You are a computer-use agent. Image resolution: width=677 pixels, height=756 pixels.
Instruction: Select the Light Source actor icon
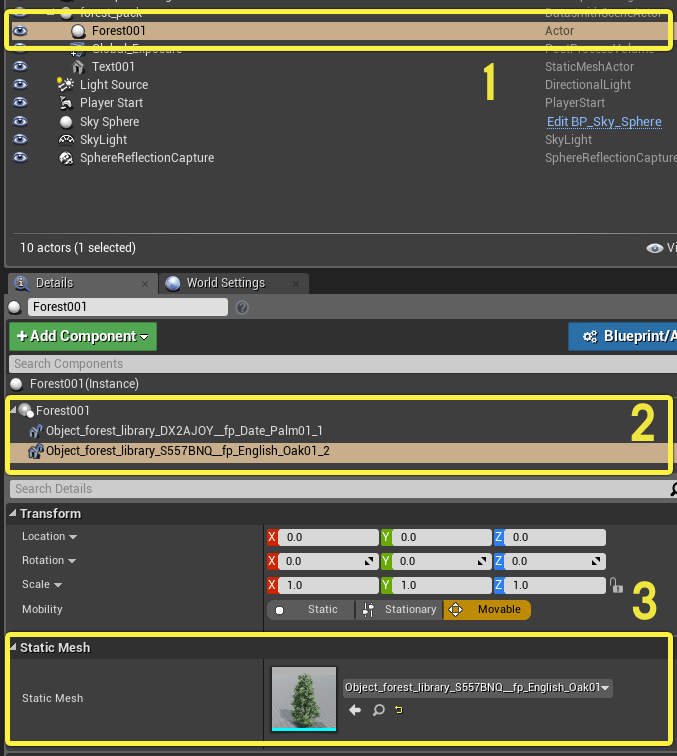pos(65,84)
